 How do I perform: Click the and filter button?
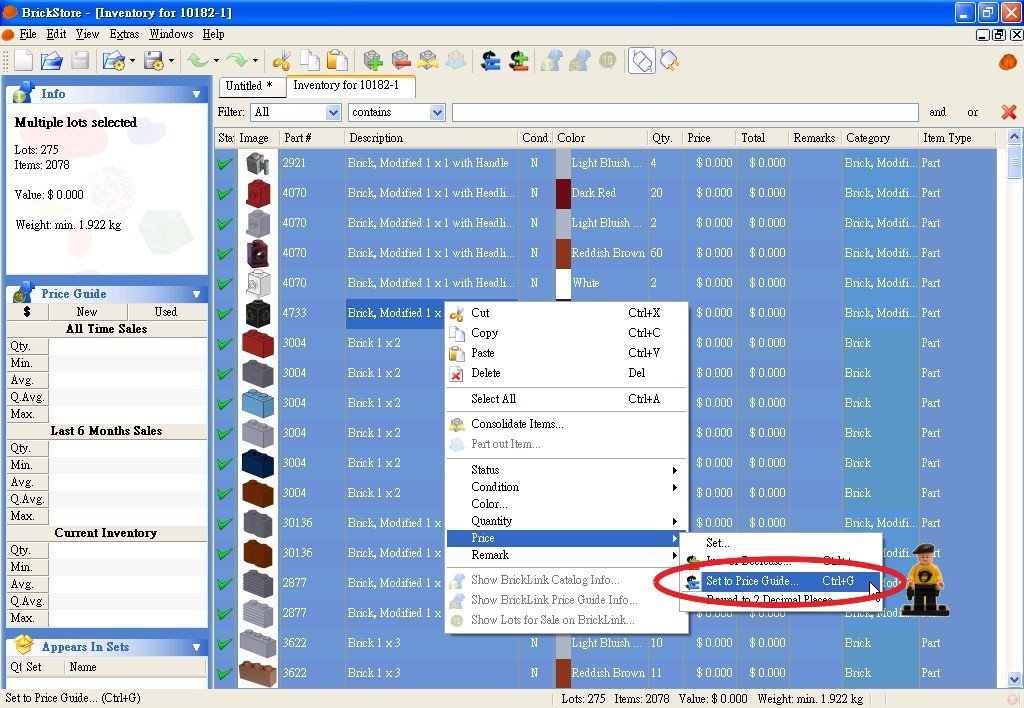click(937, 112)
